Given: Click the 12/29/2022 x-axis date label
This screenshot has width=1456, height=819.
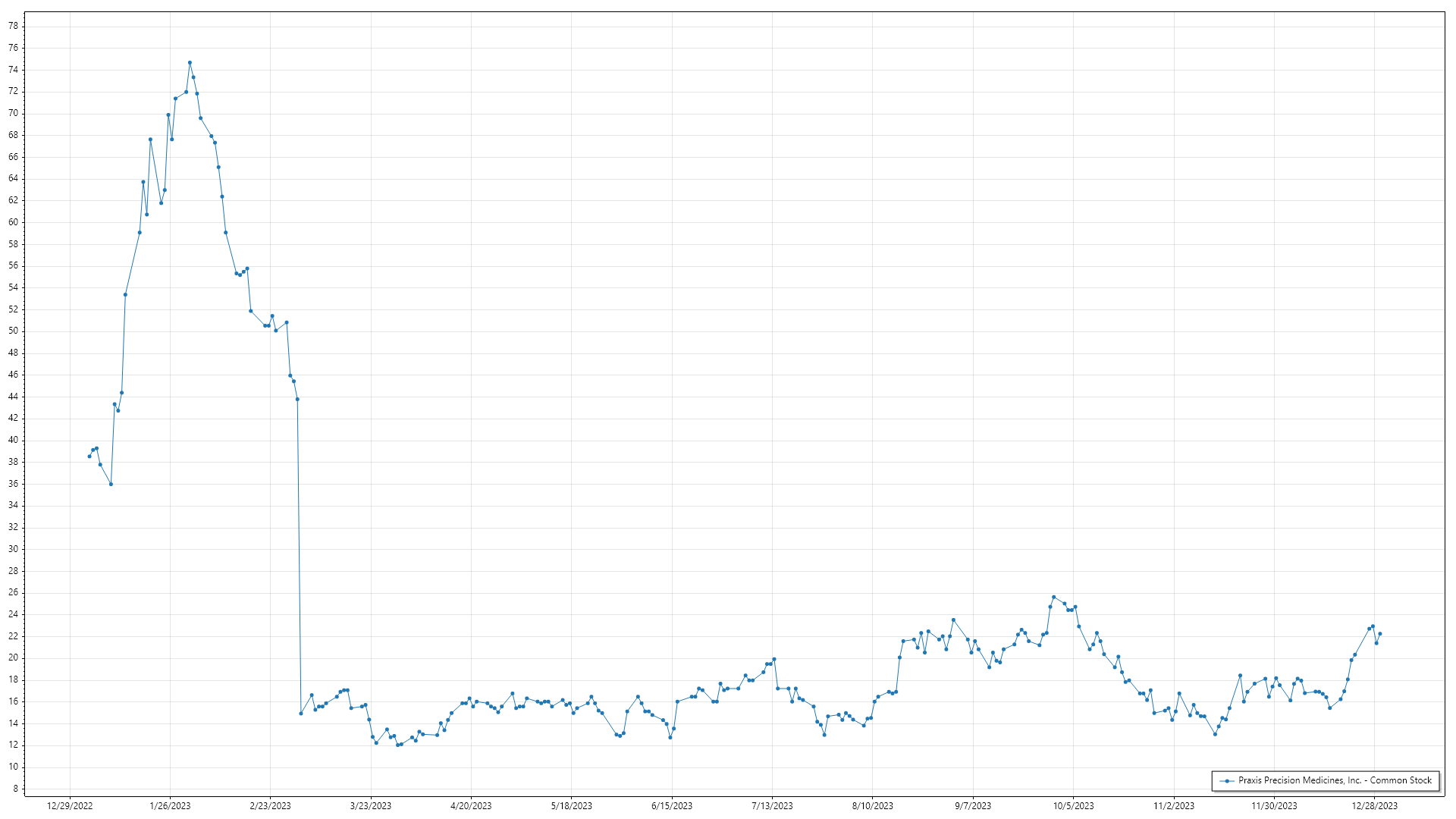Looking at the screenshot, I should point(70,805).
